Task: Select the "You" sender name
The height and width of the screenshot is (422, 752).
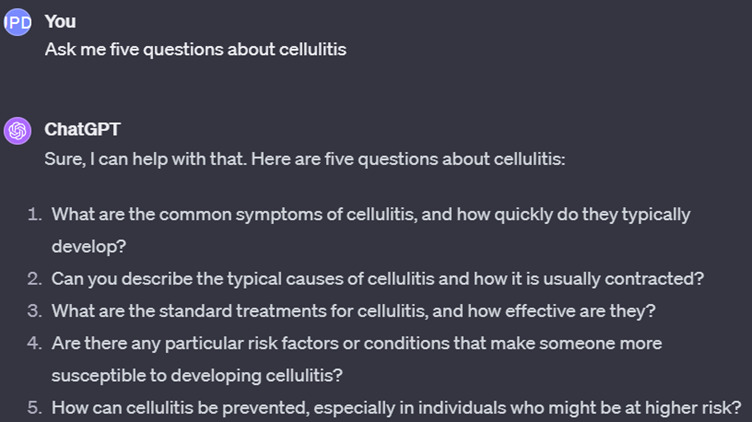Action: click(x=60, y=22)
